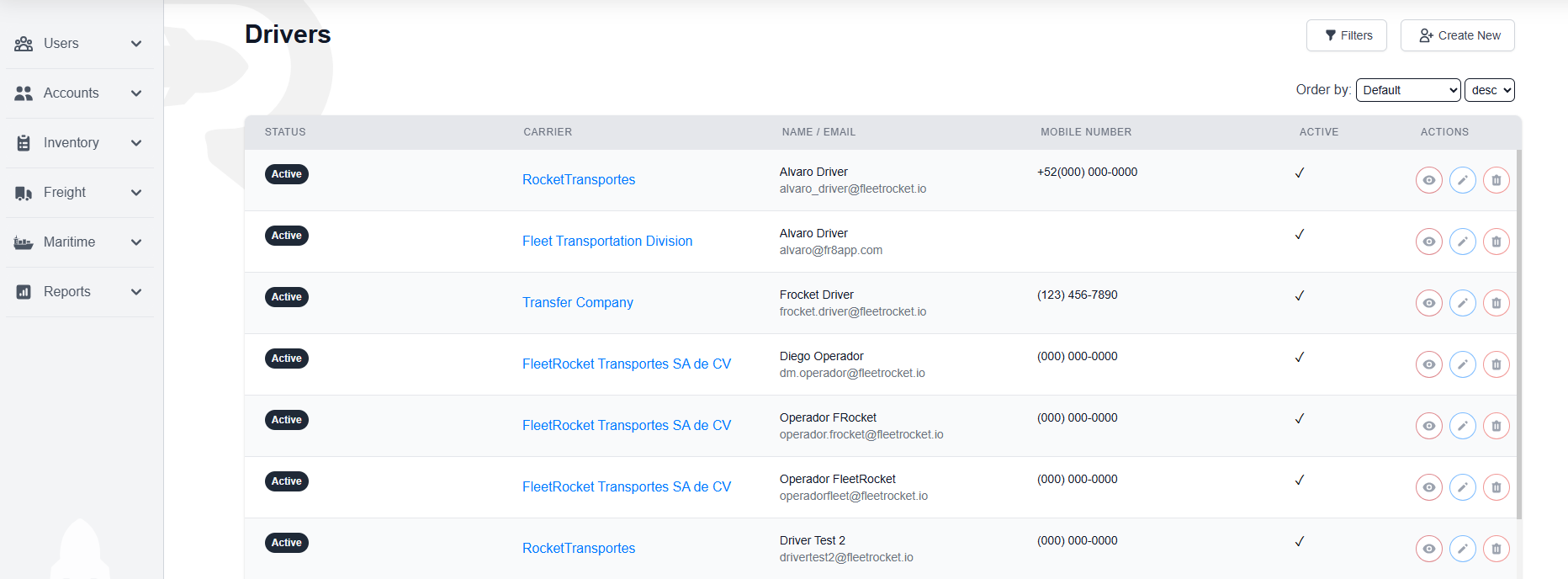Delete Driver Test 2 with trash icon
Image resolution: width=1568 pixels, height=579 pixels.
click(x=1496, y=549)
